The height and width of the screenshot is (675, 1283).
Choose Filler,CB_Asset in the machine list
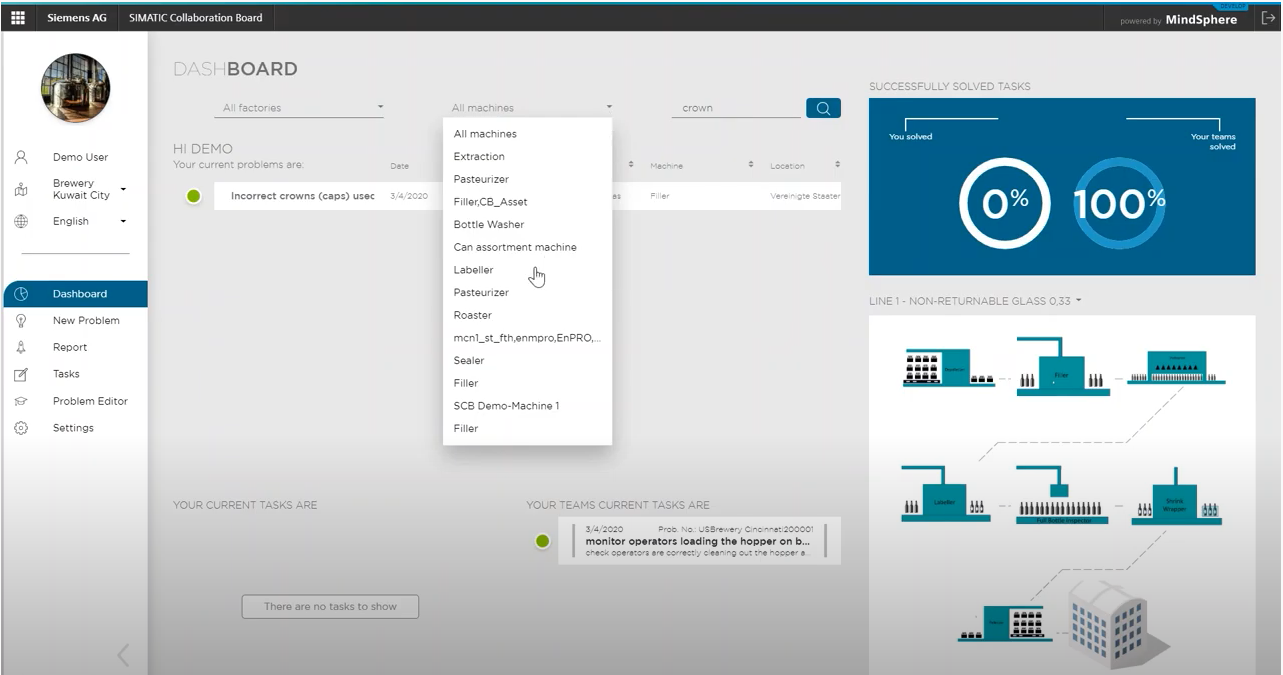point(528,202)
